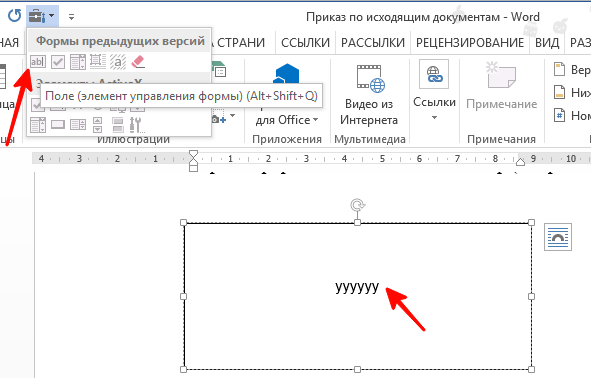Open legacy tools dropdown in quick access
This screenshot has width=591, height=378.
tap(42, 16)
